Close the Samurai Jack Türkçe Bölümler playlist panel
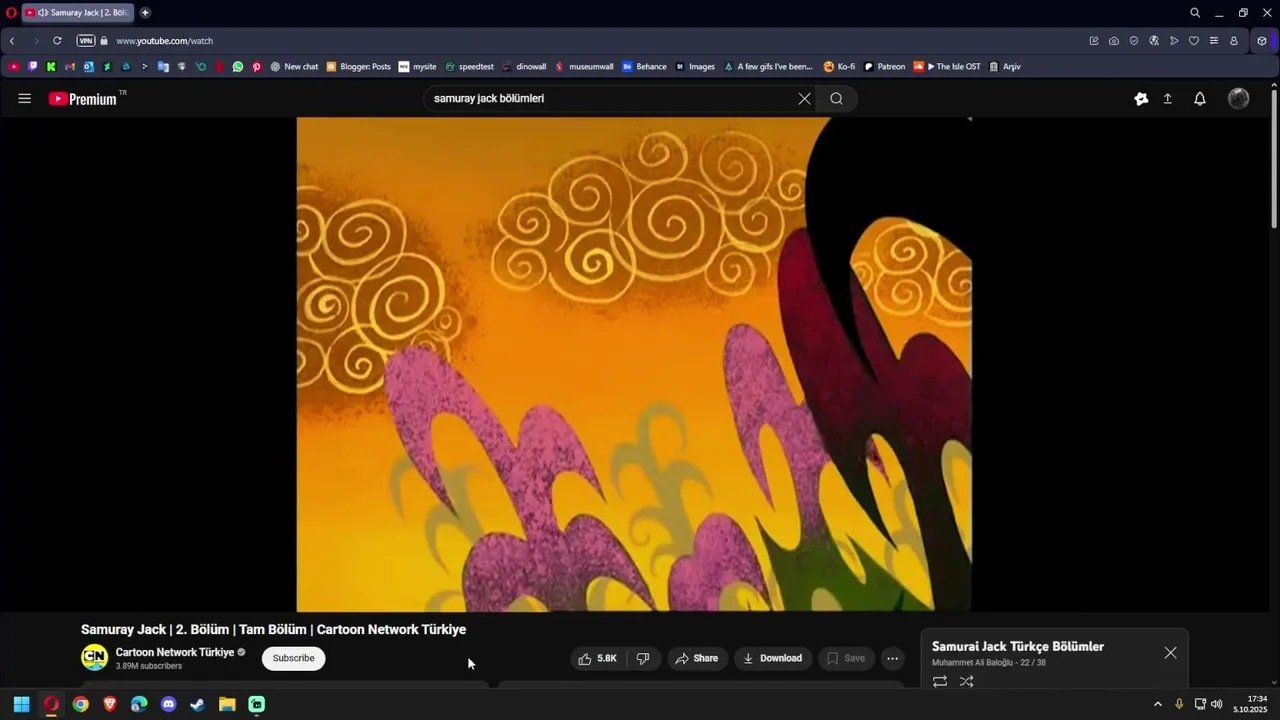Viewport: 1280px width, 720px height. [x=1170, y=653]
